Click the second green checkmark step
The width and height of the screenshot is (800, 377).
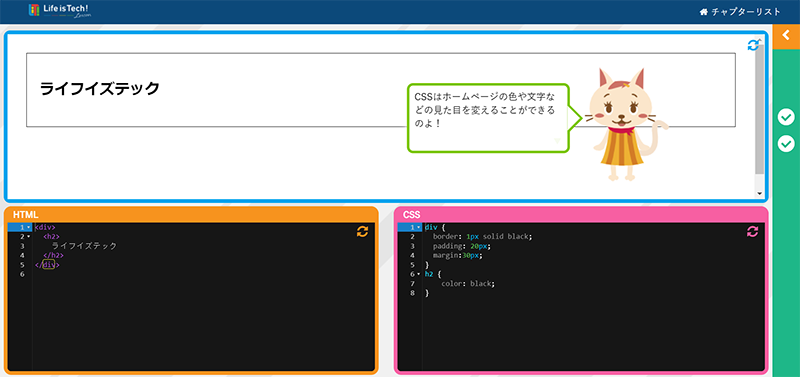(786, 143)
